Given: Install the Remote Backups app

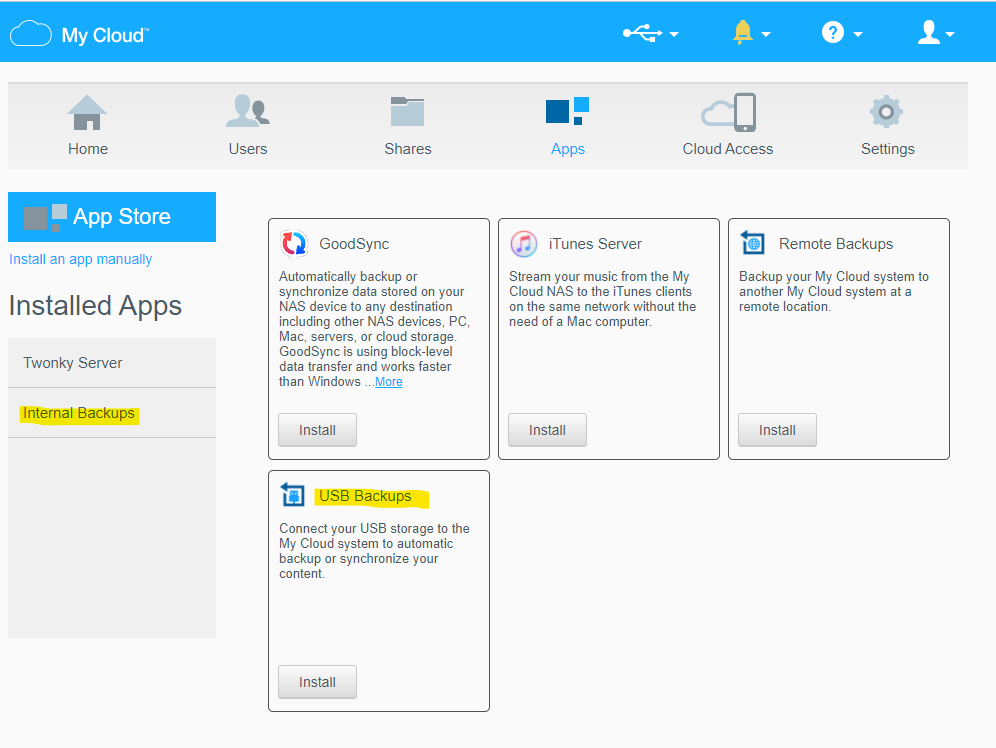Looking at the screenshot, I should [x=777, y=430].
